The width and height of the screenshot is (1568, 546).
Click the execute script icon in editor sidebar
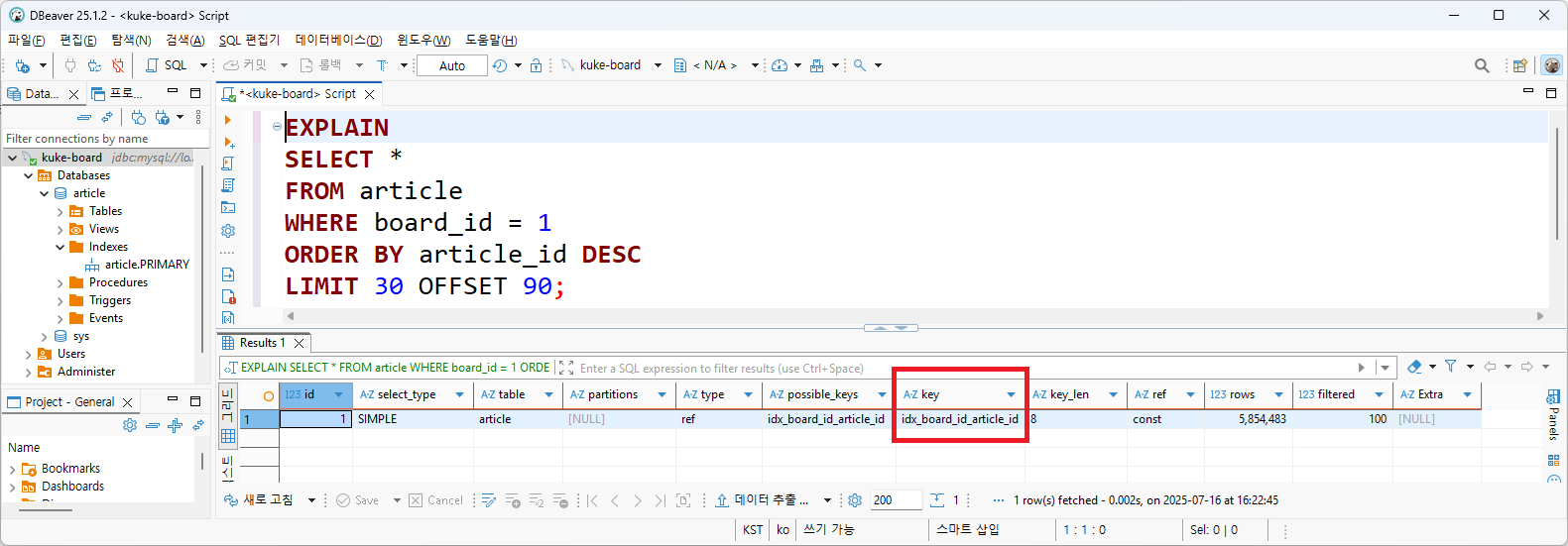228,164
